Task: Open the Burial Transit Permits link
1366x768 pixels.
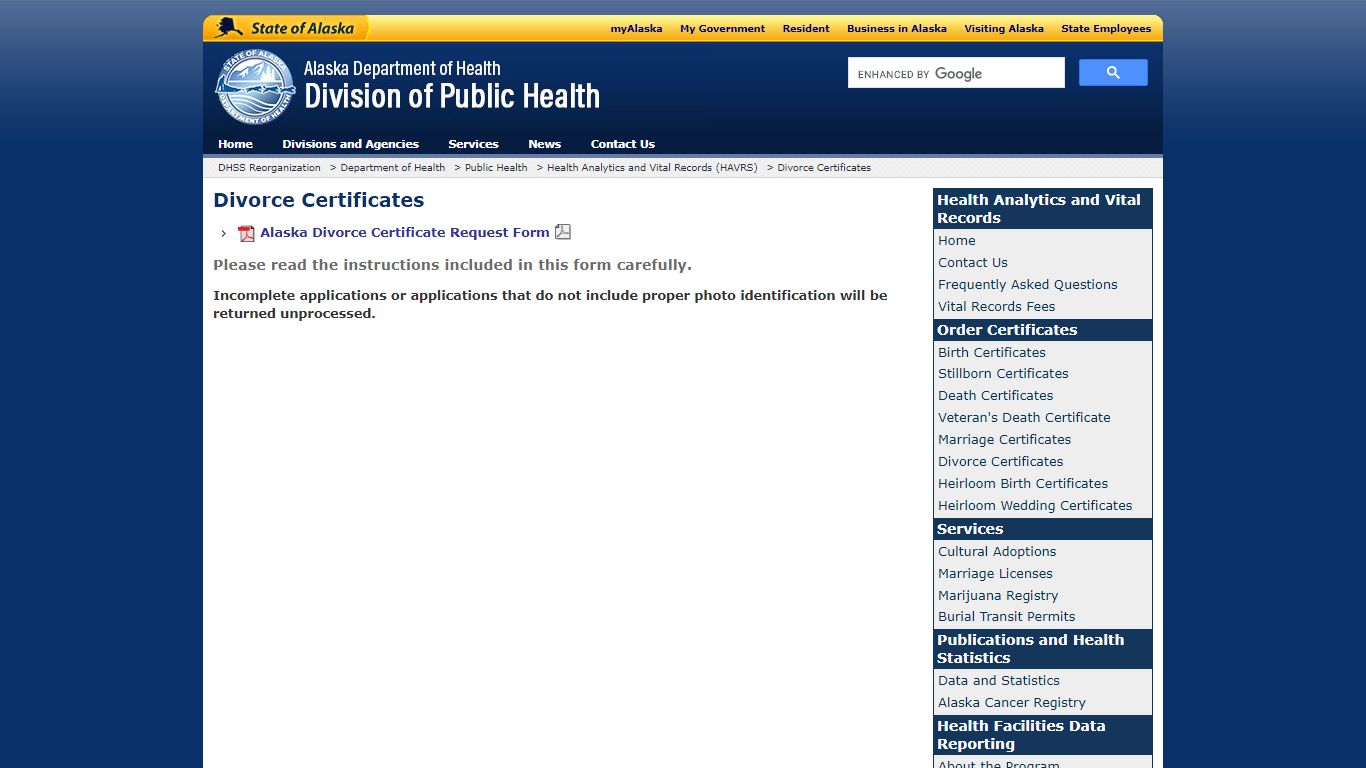Action: pos(1007,617)
